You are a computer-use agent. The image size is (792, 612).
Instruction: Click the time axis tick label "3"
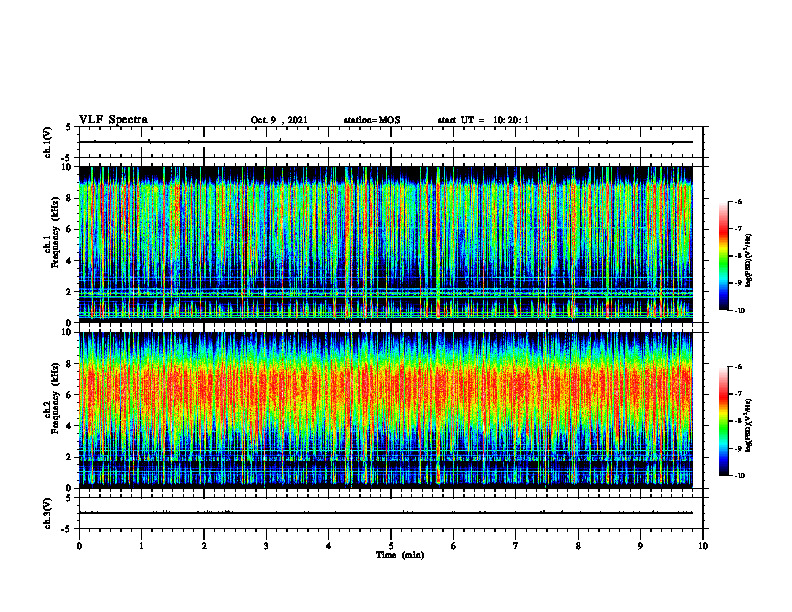(x=266, y=546)
